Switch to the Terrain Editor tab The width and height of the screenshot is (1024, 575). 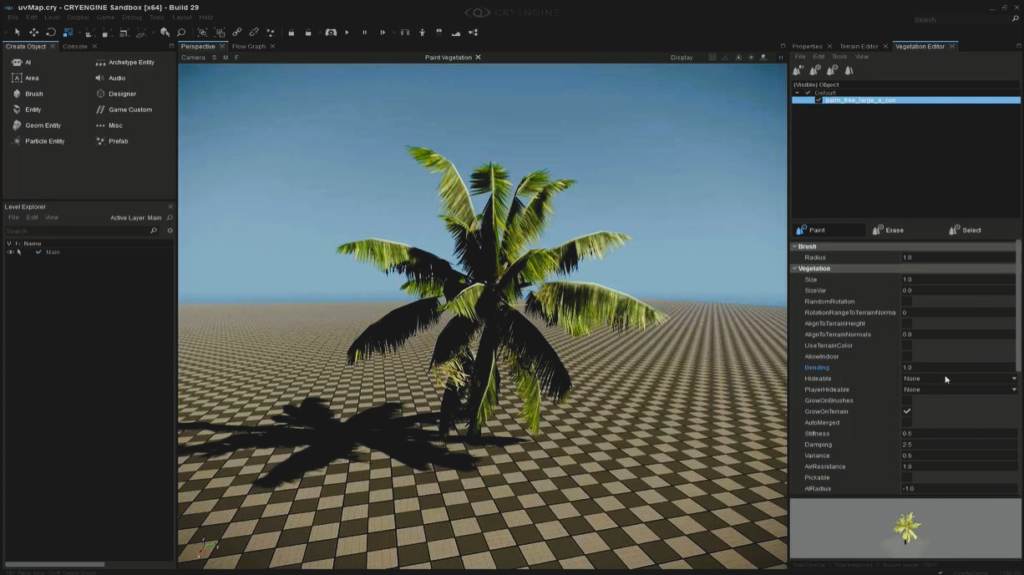[x=858, y=46]
